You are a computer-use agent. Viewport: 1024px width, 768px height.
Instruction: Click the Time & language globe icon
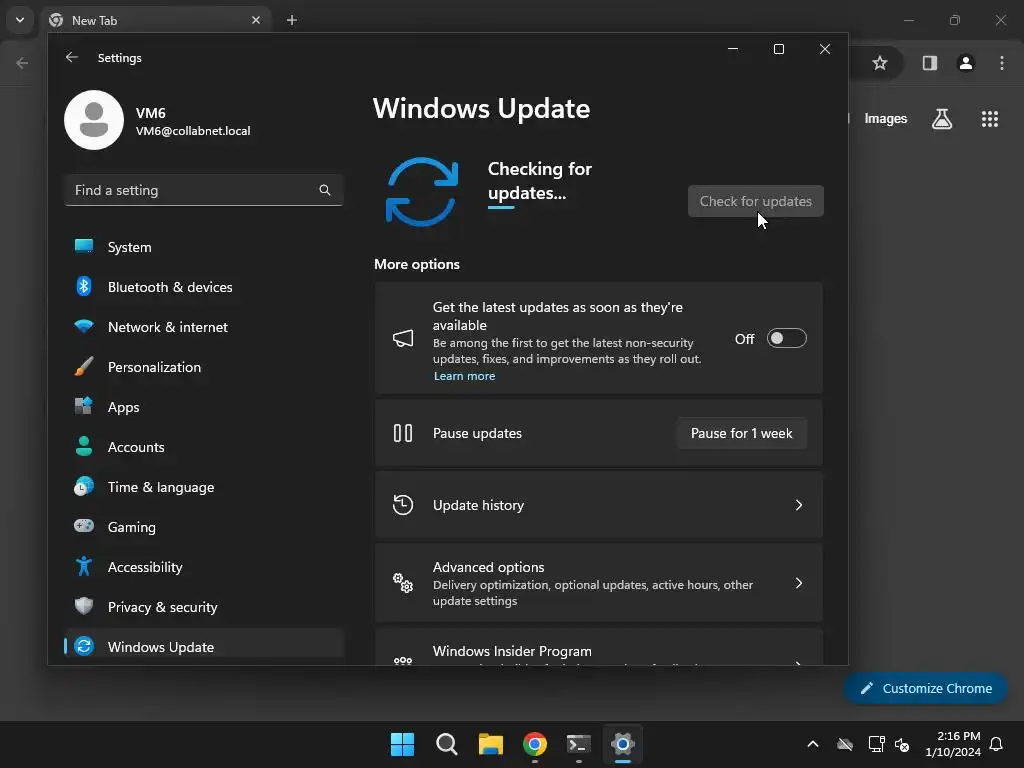tap(84, 487)
